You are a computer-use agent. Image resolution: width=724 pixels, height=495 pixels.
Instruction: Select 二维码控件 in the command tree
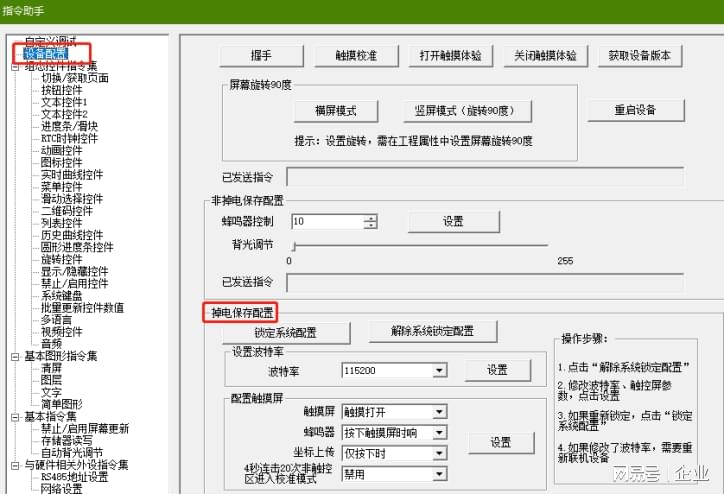click(x=66, y=211)
